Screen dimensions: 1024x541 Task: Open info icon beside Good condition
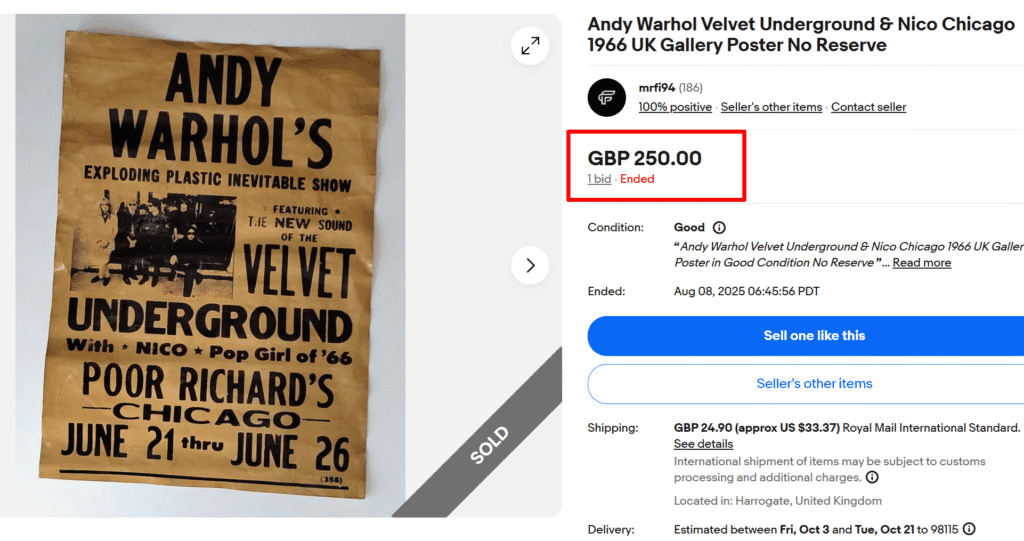click(x=719, y=227)
